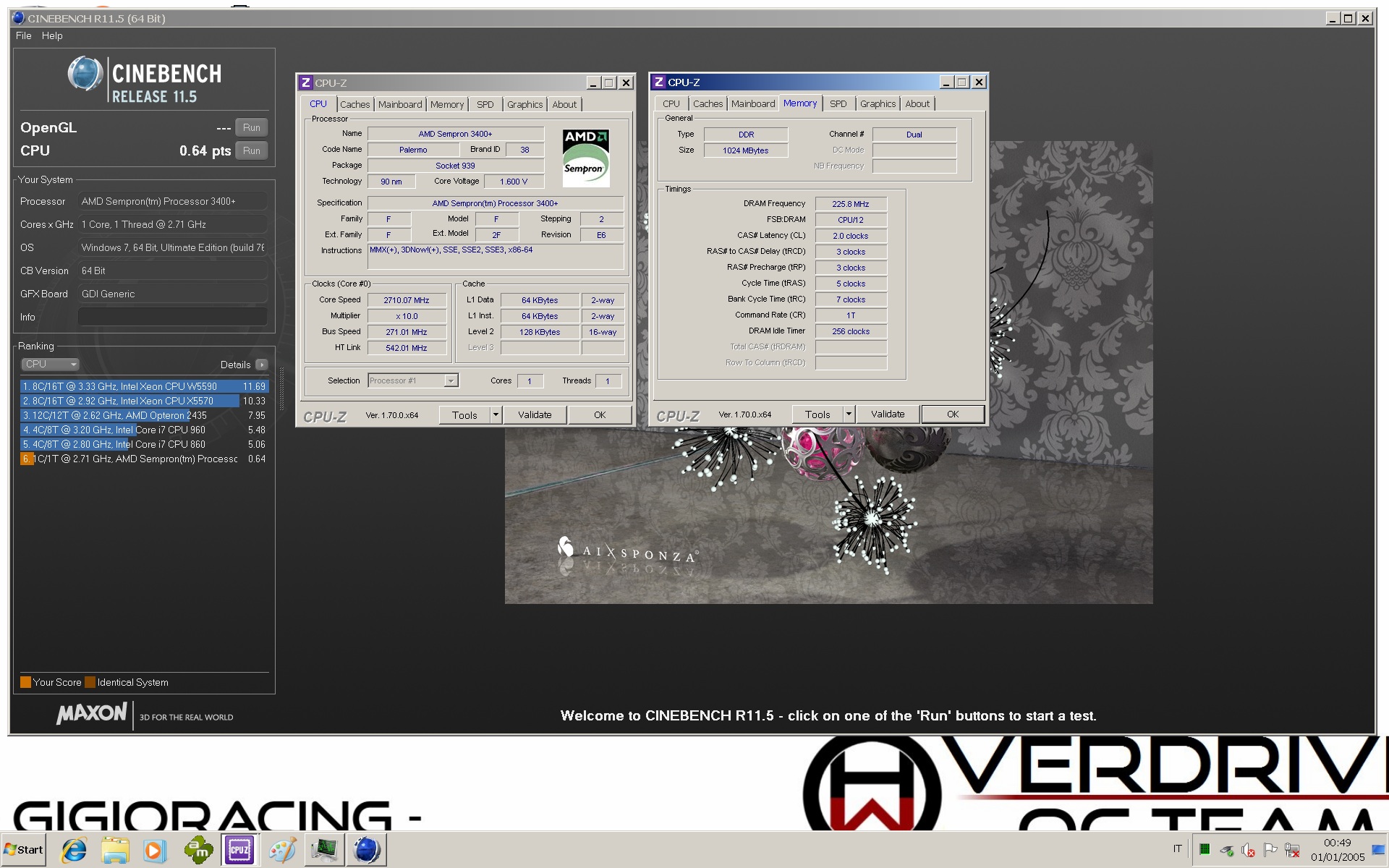This screenshot has width=1389, height=868.
Task: Switch to SPD tab in left CPU-Z
Action: coord(485,104)
